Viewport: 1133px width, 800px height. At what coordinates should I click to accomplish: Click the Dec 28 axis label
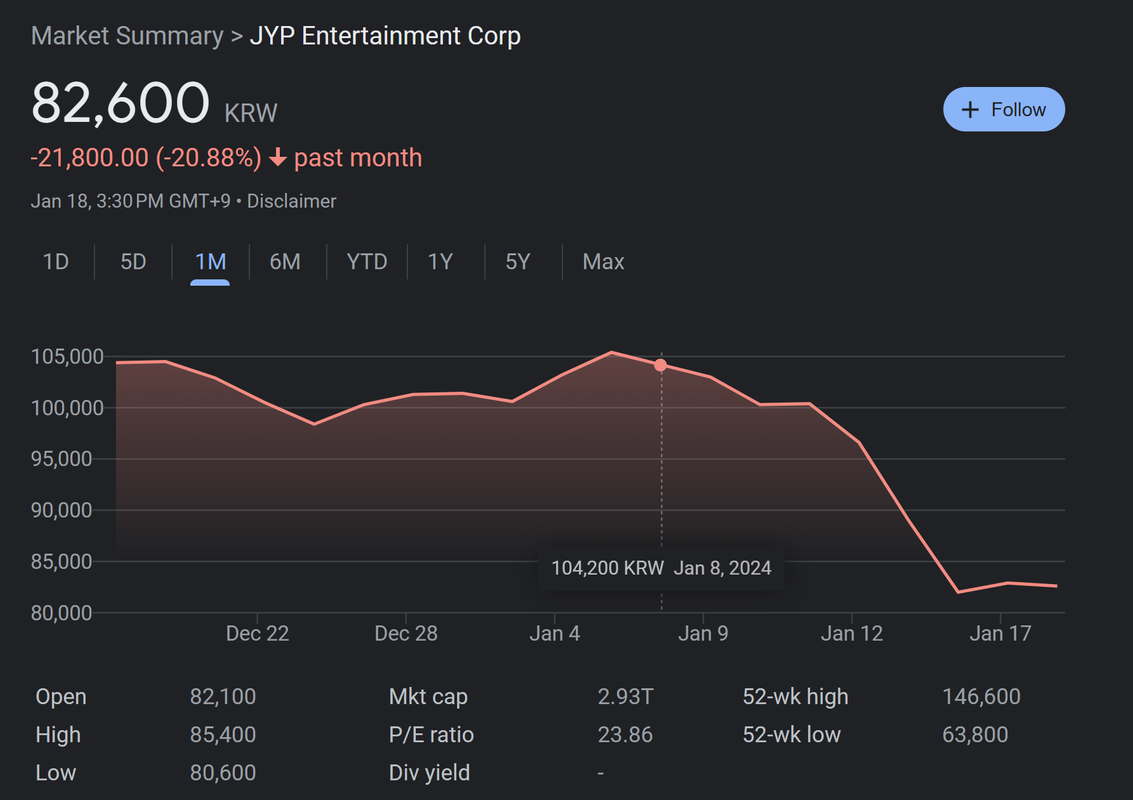[406, 634]
